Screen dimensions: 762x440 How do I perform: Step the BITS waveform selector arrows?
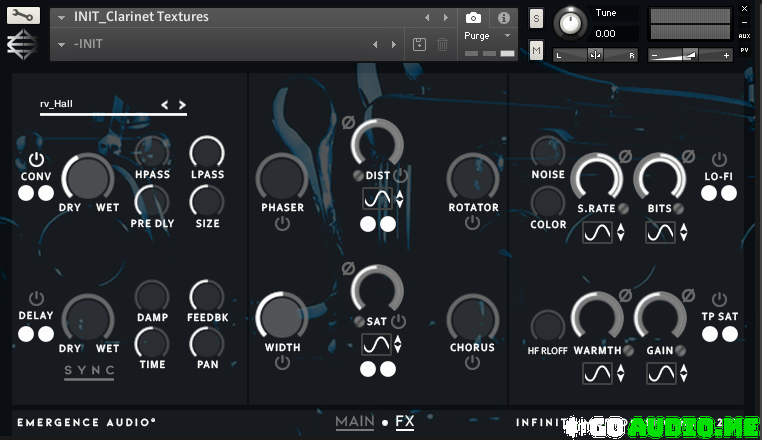tap(684, 232)
